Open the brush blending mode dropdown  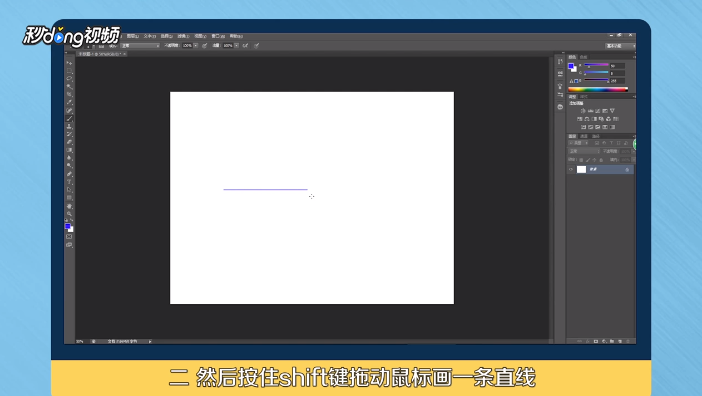[x=140, y=46]
